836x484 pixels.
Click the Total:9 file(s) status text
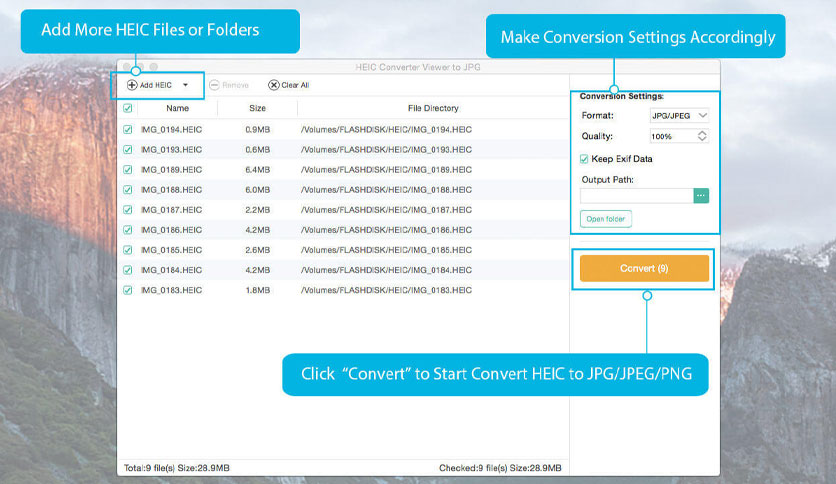pyautogui.click(x=176, y=467)
